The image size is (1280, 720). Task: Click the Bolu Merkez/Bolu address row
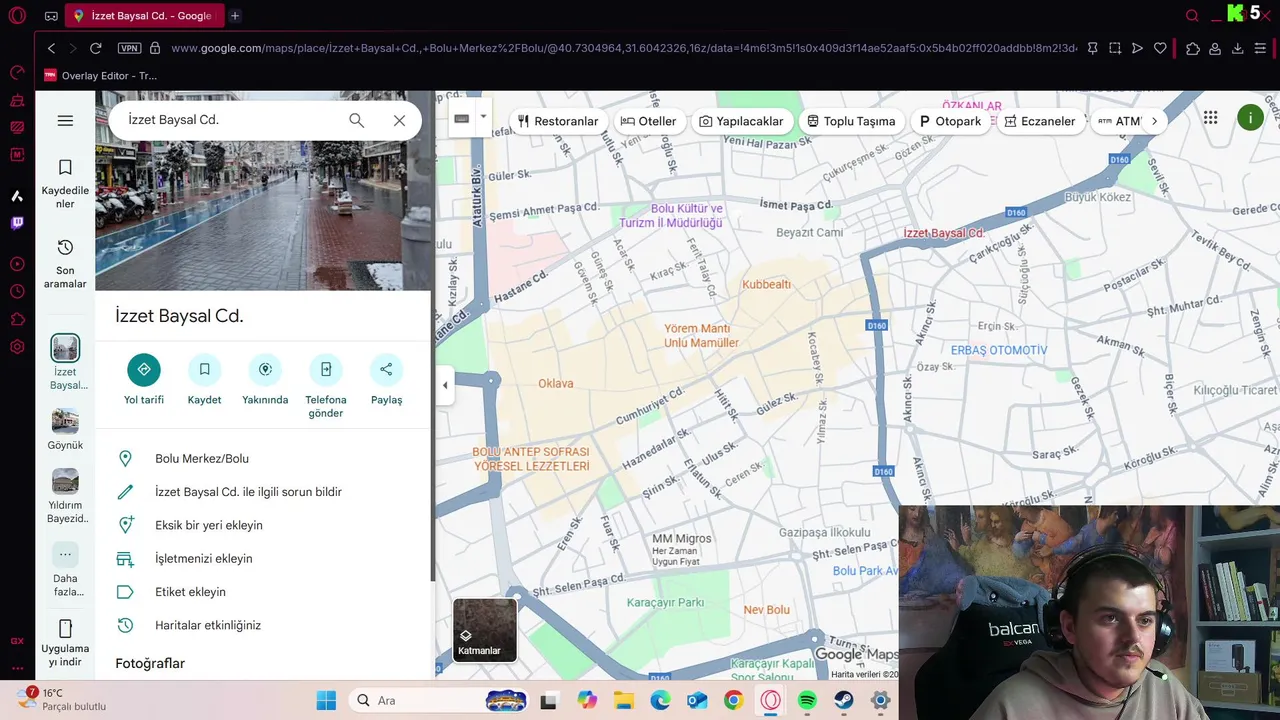tap(264, 459)
